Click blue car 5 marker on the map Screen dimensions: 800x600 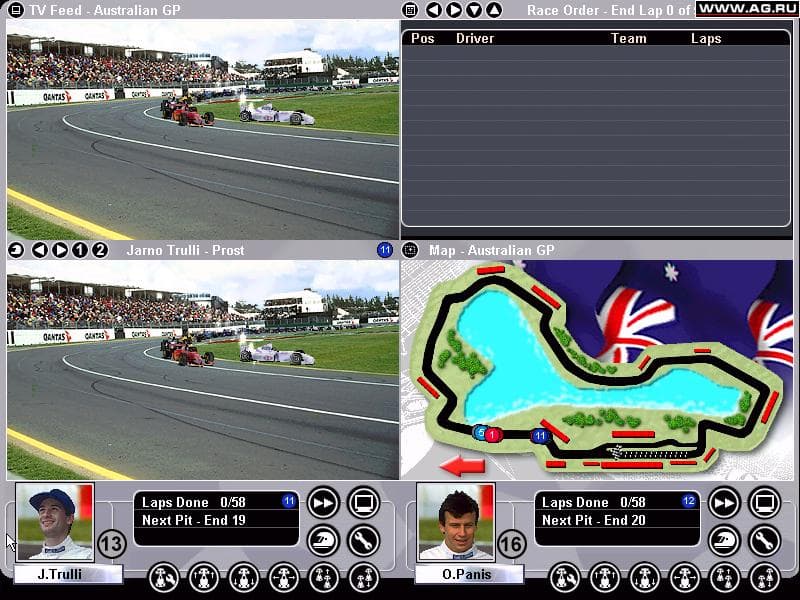pos(480,433)
